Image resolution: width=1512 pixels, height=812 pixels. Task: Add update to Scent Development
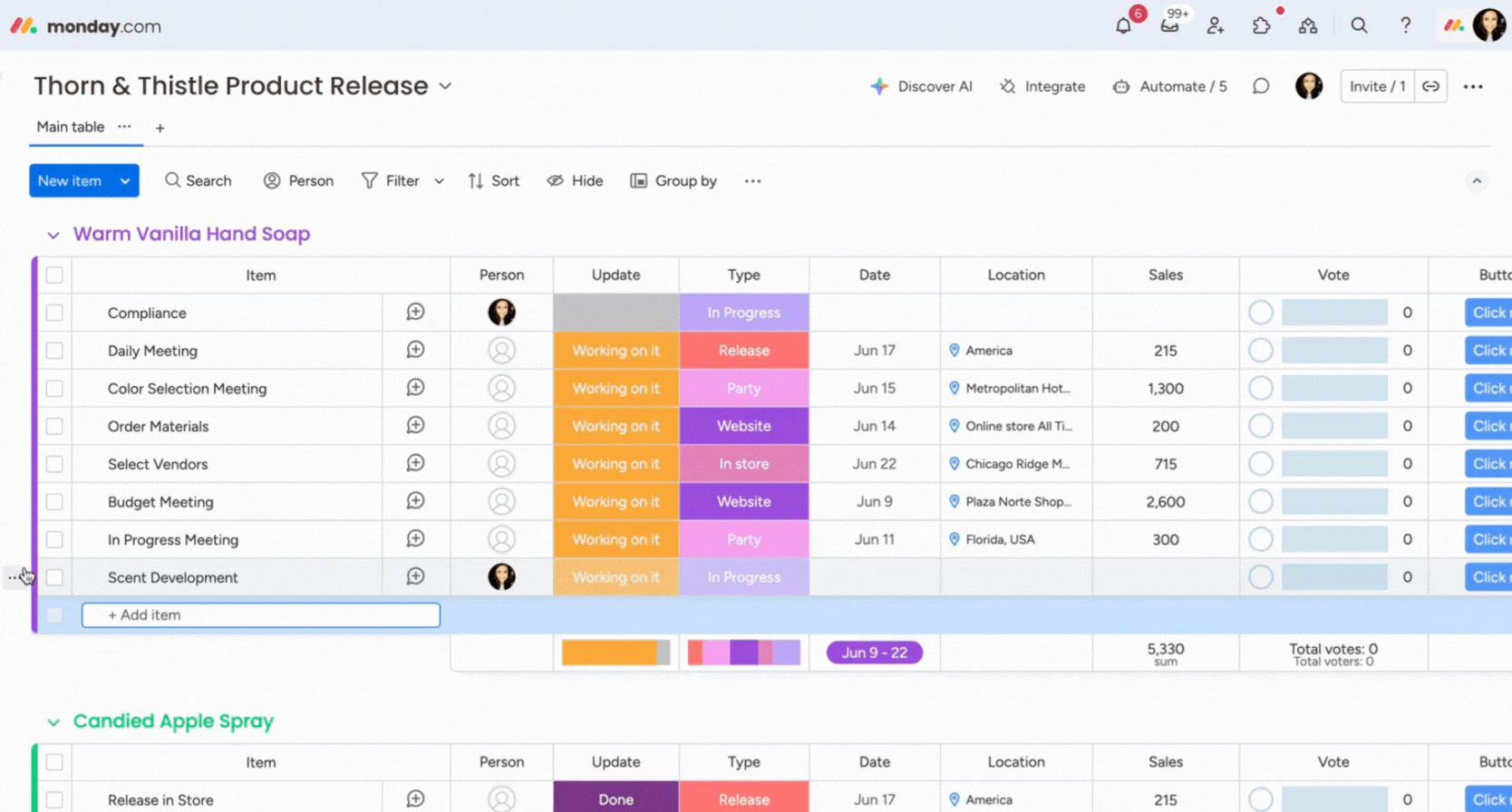tap(415, 576)
